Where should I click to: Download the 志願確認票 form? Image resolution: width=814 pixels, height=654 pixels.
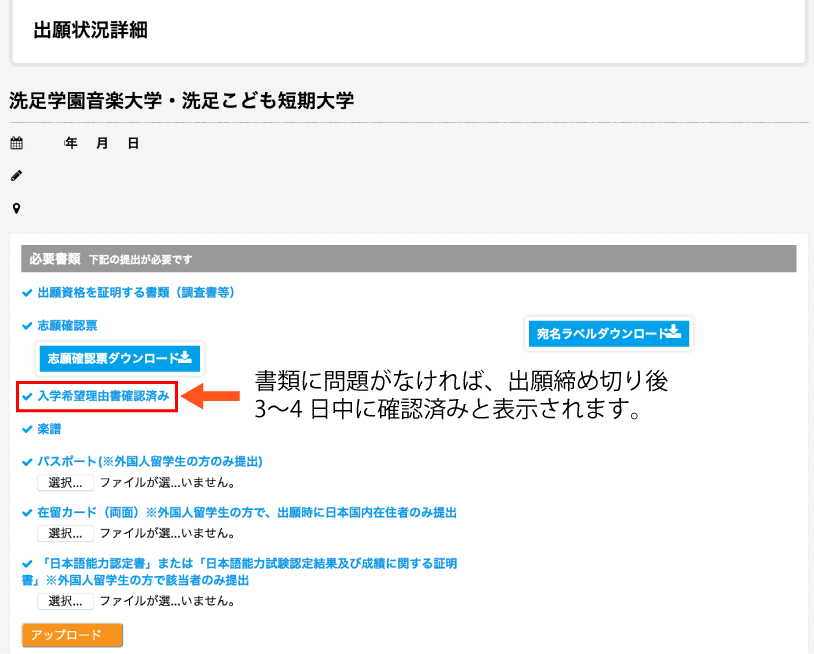(x=120, y=359)
